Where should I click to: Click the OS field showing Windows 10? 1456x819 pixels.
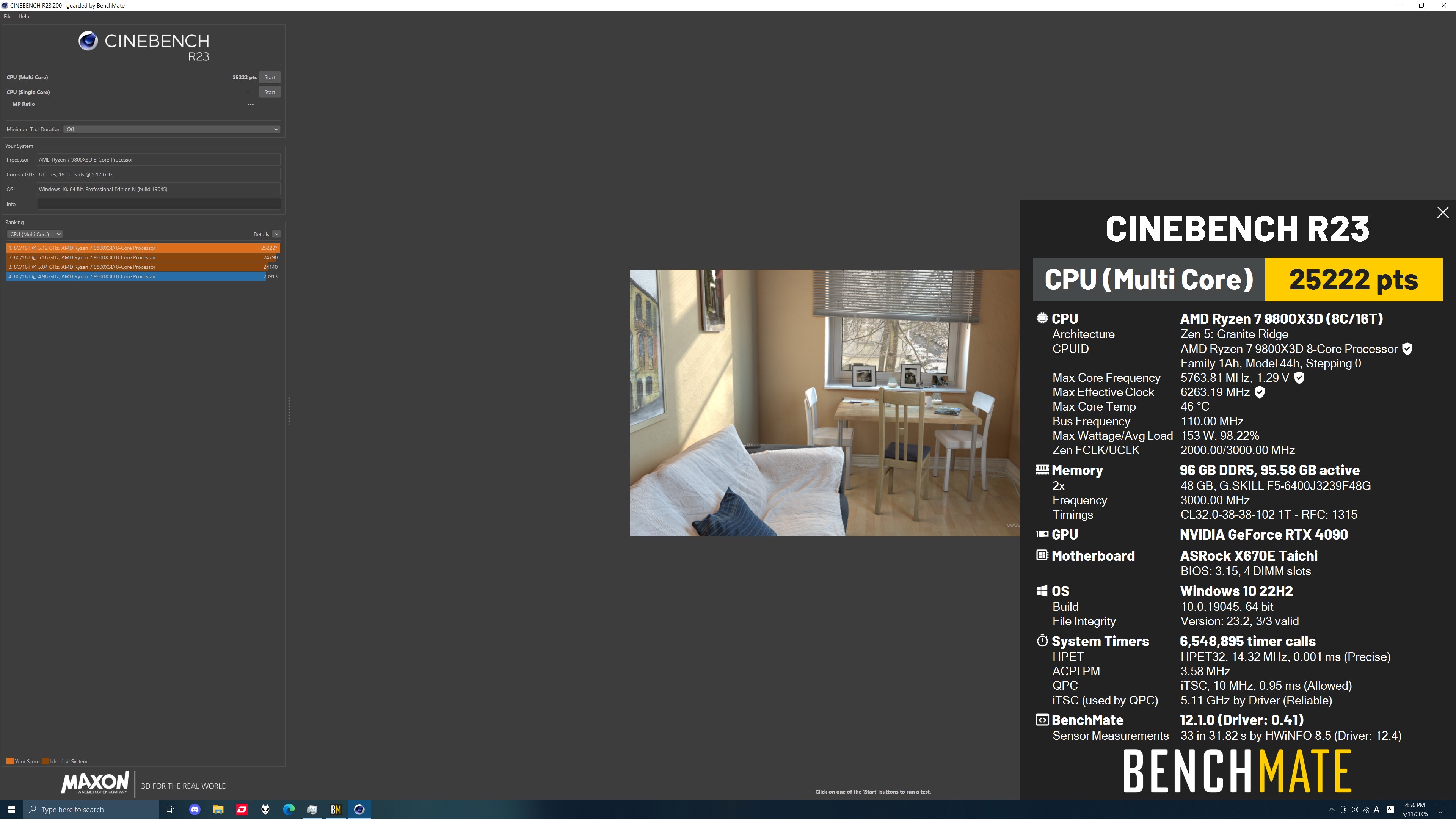tap(159, 189)
